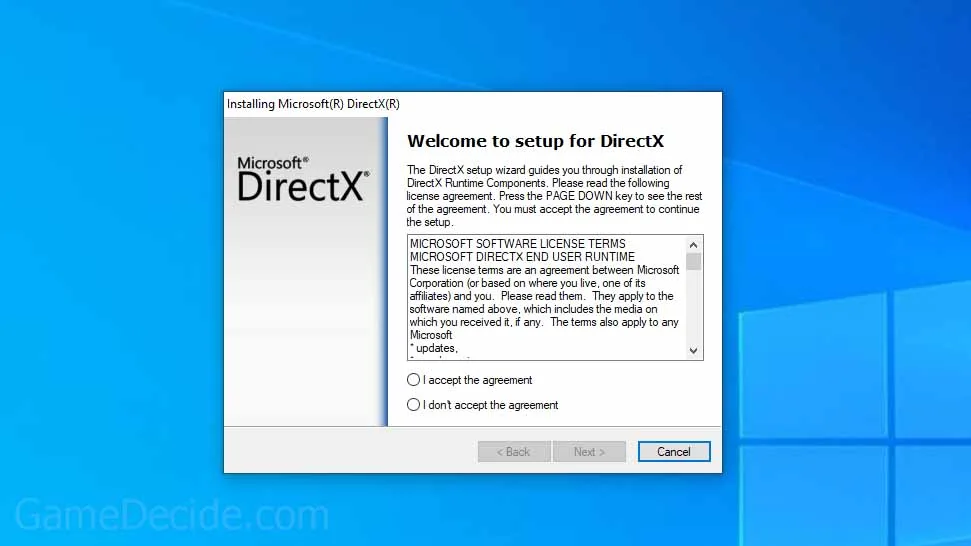Click the license text scrollbar thumb
Viewport: 971px width, 546px height.
pyautogui.click(x=694, y=262)
